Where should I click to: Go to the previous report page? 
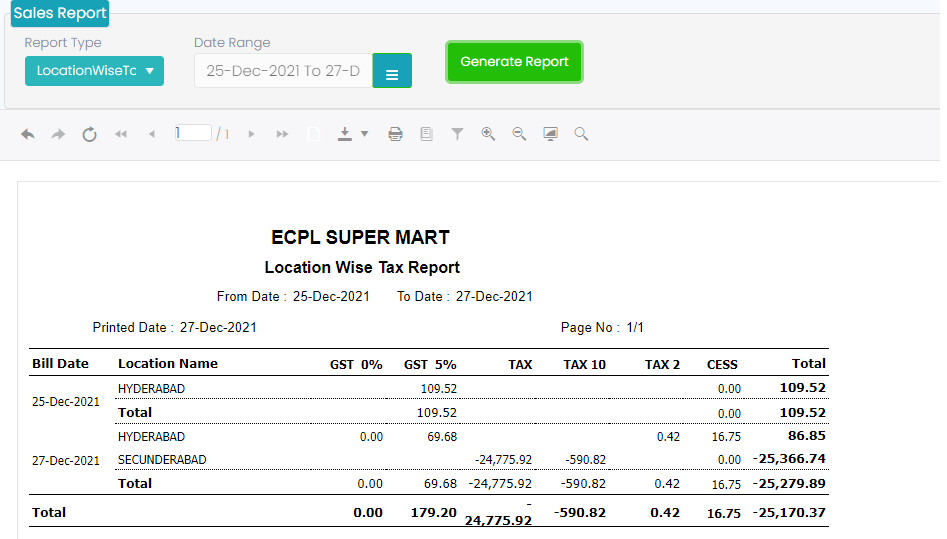click(152, 134)
